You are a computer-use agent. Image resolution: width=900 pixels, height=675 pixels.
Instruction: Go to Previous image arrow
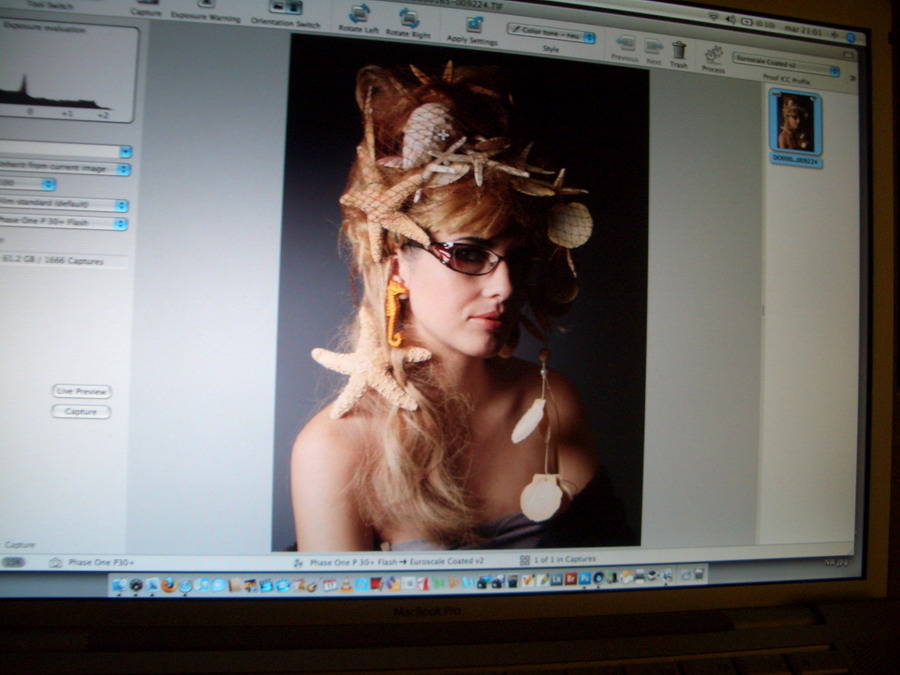(x=626, y=44)
